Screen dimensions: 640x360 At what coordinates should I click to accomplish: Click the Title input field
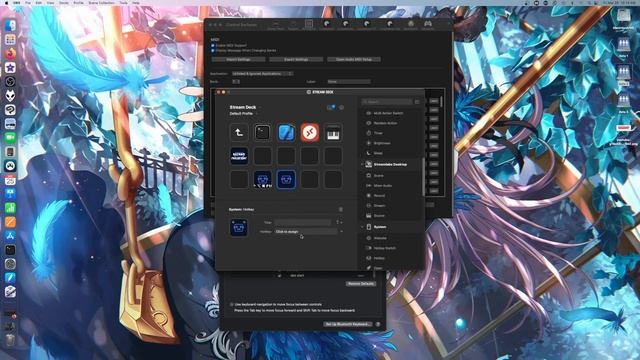302,222
